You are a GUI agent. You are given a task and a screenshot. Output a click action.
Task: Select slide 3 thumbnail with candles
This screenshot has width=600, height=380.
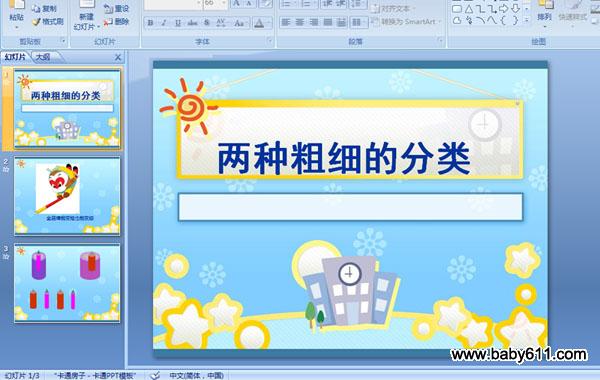(67, 283)
